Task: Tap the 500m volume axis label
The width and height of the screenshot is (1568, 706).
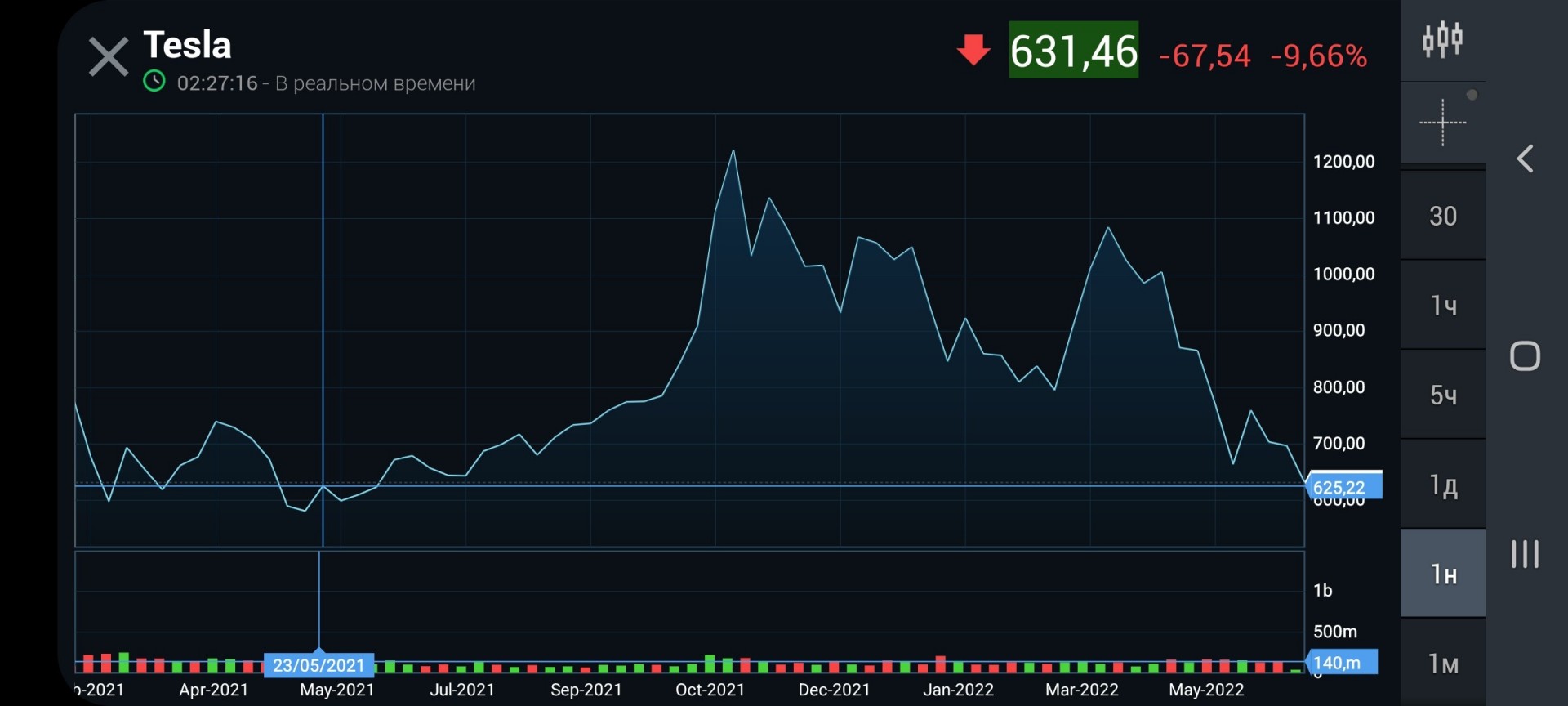Action: (1335, 632)
